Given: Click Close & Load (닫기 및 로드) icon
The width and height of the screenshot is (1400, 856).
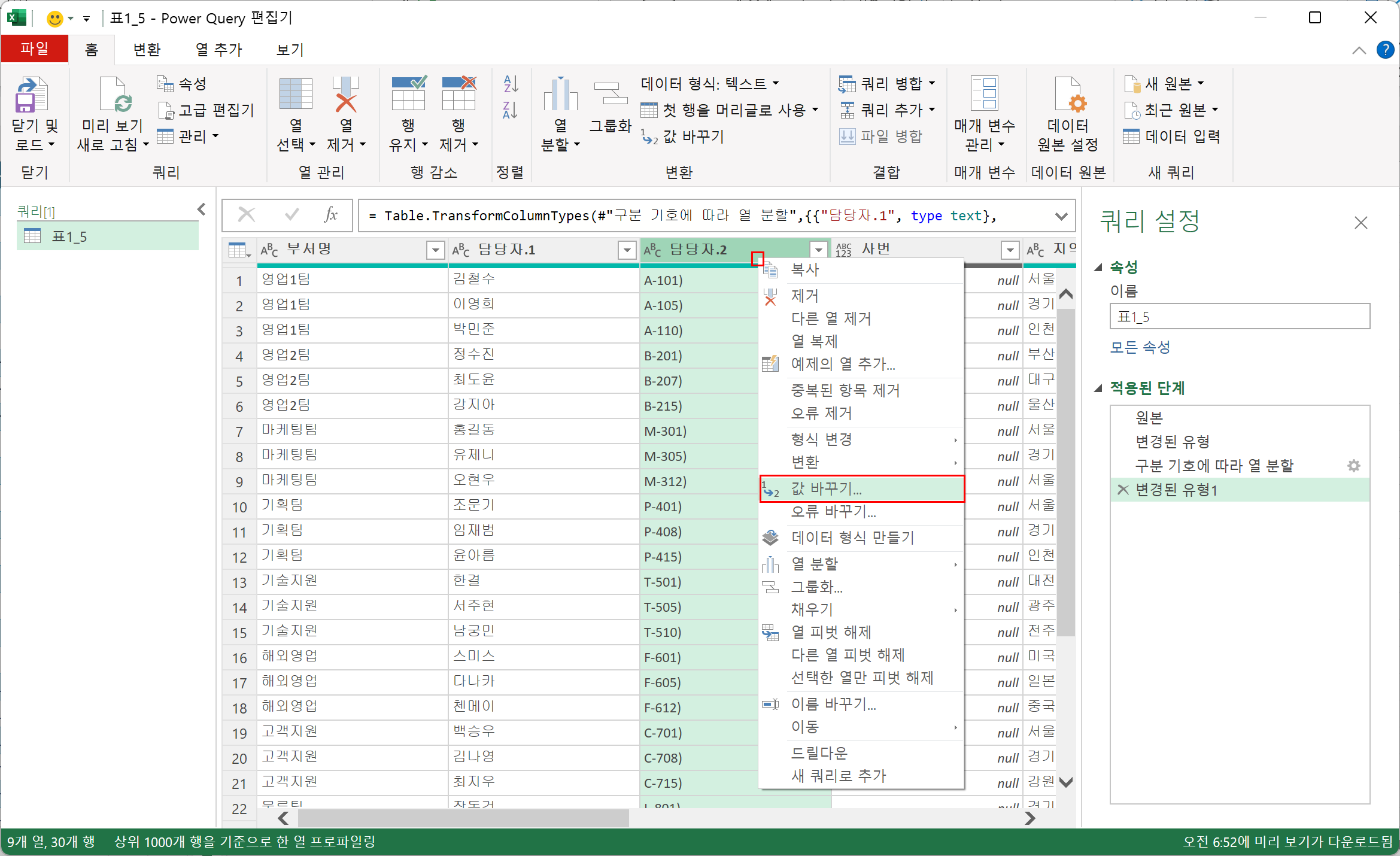Looking at the screenshot, I should (x=32, y=95).
